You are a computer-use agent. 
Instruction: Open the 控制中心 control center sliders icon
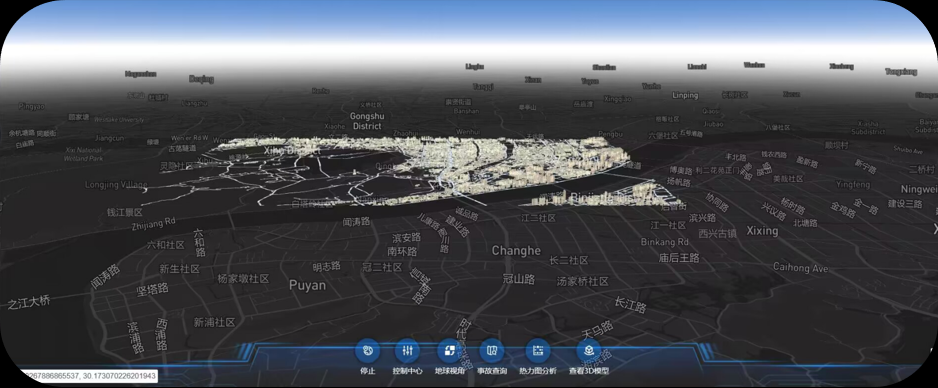(x=407, y=351)
